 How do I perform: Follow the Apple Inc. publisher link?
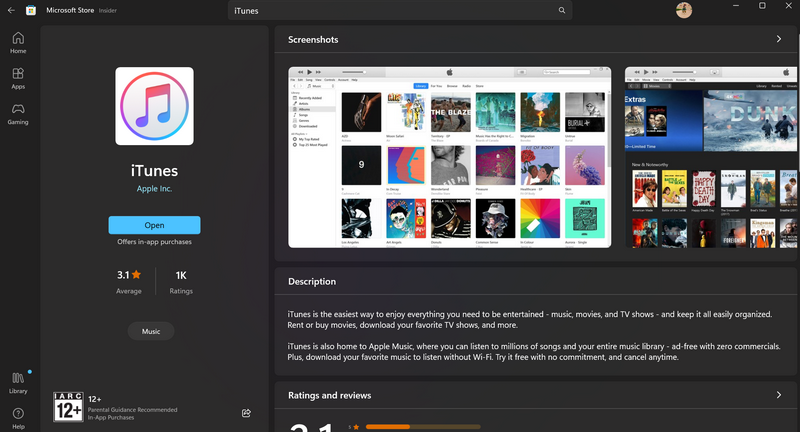pos(154,188)
